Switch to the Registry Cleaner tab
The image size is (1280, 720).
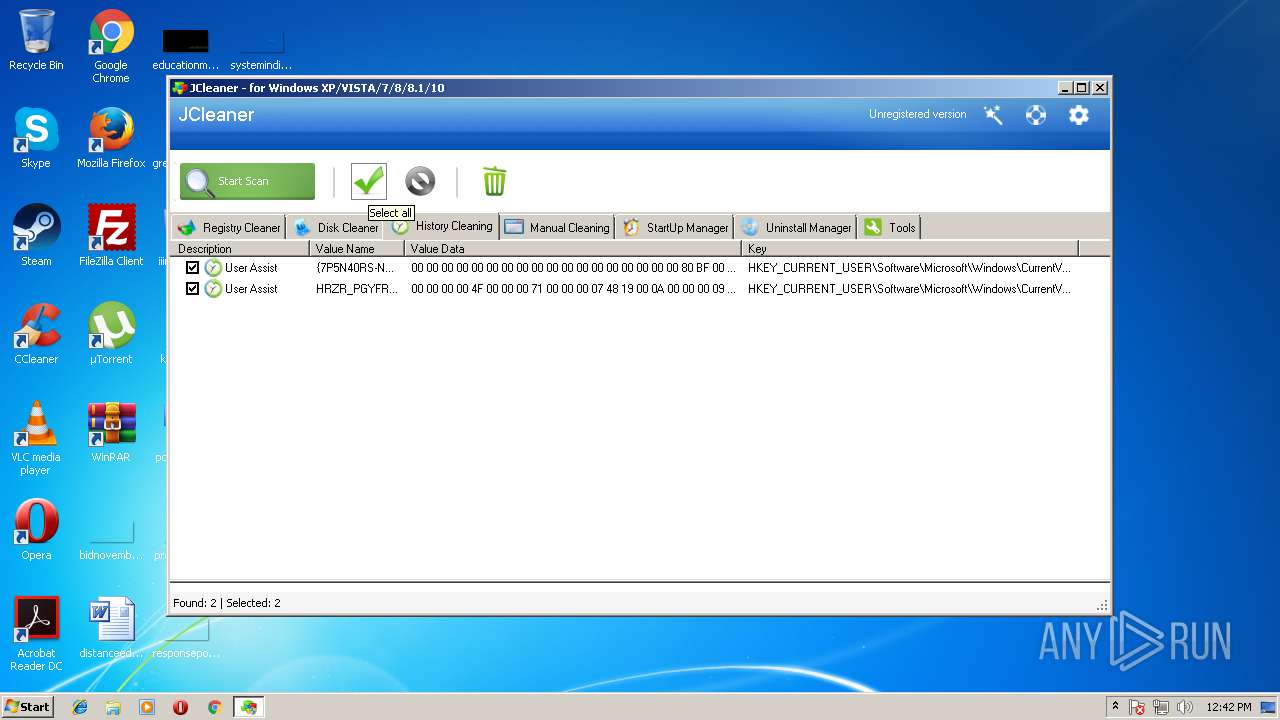[x=229, y=227]
